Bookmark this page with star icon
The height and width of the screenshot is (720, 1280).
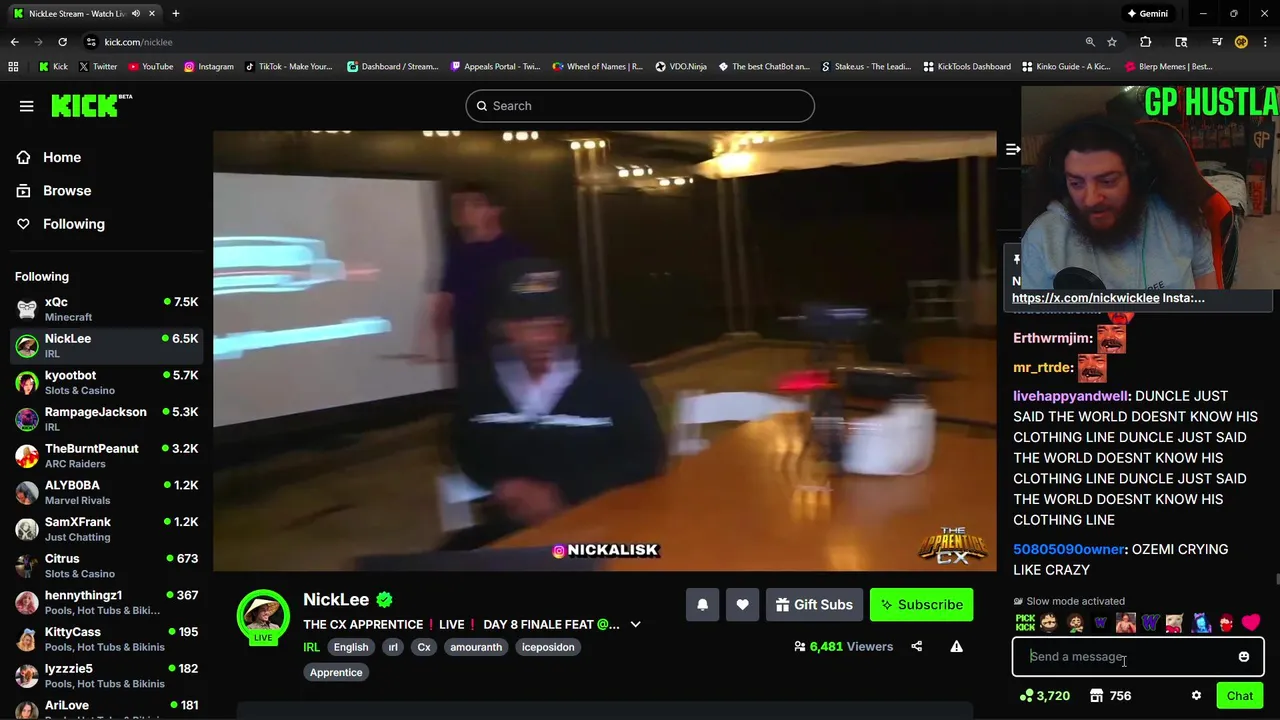click(x=1112, y=42)
